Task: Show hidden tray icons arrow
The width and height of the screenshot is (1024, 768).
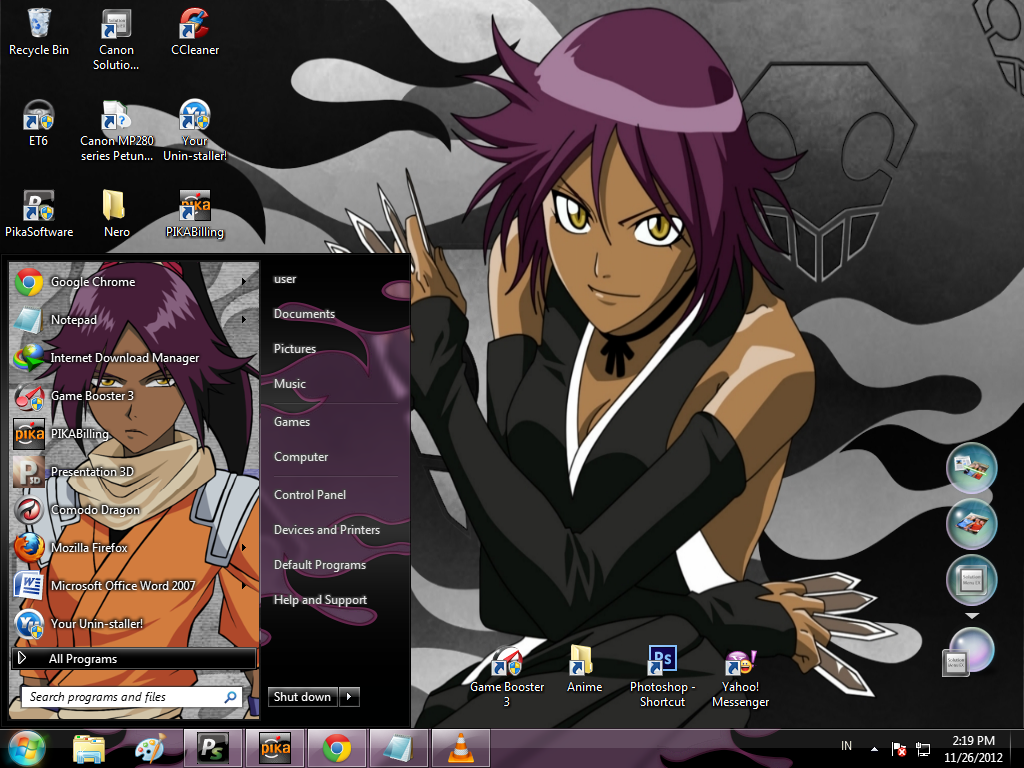Action: pos(874,749)
